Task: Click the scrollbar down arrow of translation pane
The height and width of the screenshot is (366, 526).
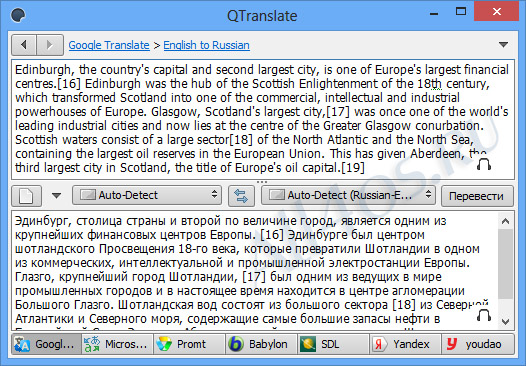Action: coord(505,322)
